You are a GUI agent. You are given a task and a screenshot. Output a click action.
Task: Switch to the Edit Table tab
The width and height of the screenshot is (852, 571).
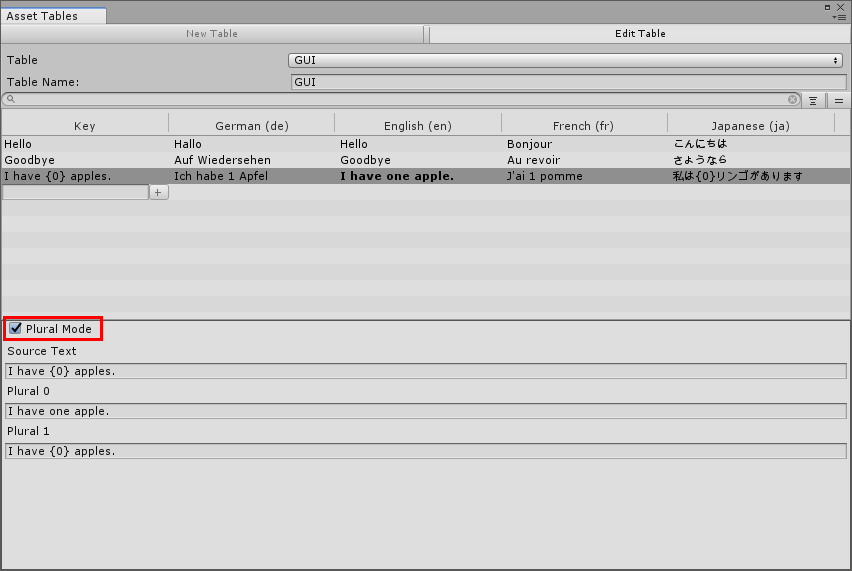640,34
